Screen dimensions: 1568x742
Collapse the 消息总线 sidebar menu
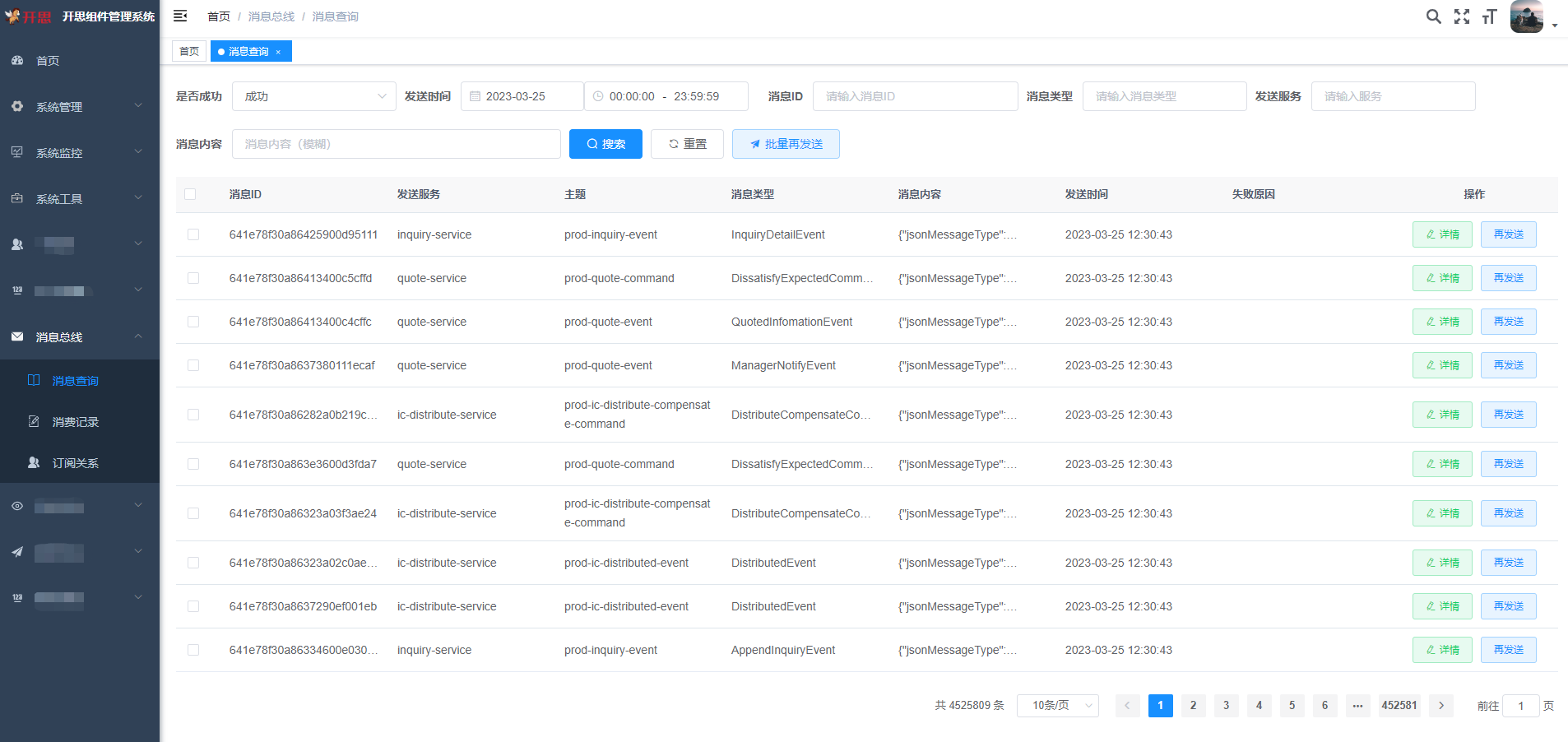click(x=80, y=337)
